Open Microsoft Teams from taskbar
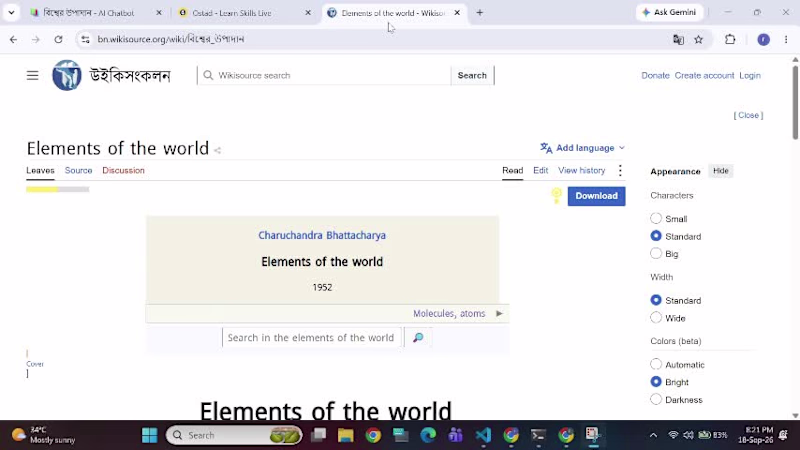The image size is (800, 450). tap(455, 435)
